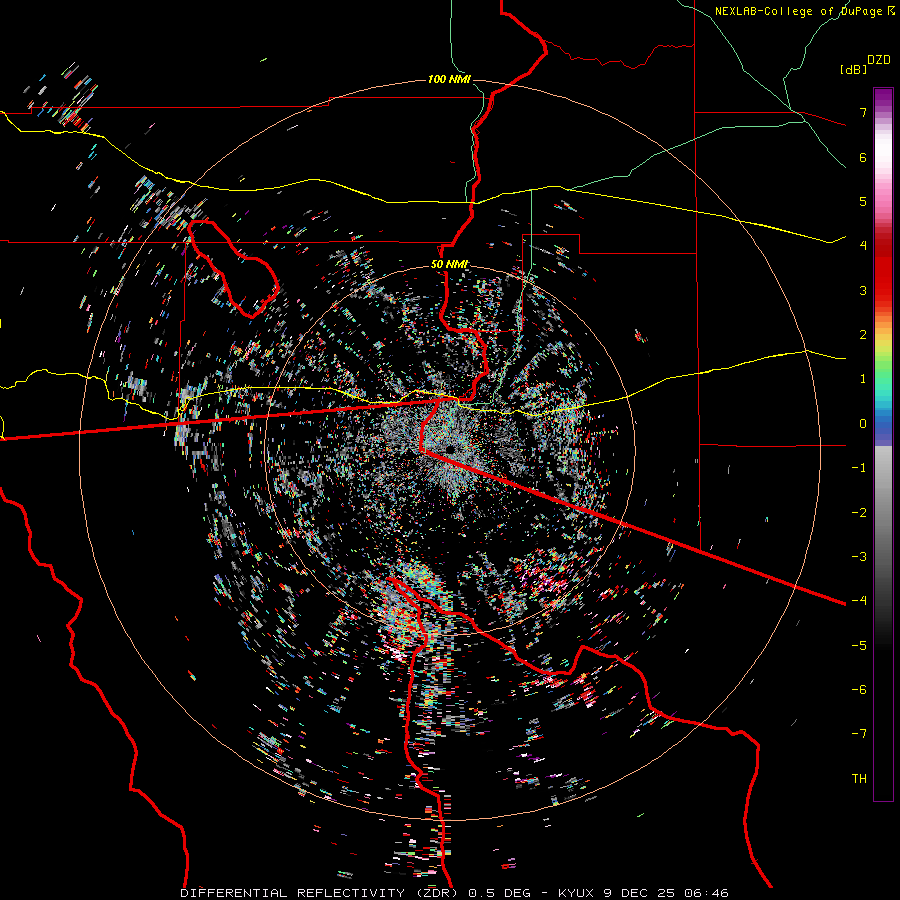Click the TH legend label
The image size is (900, 900).
coord(859,779)
